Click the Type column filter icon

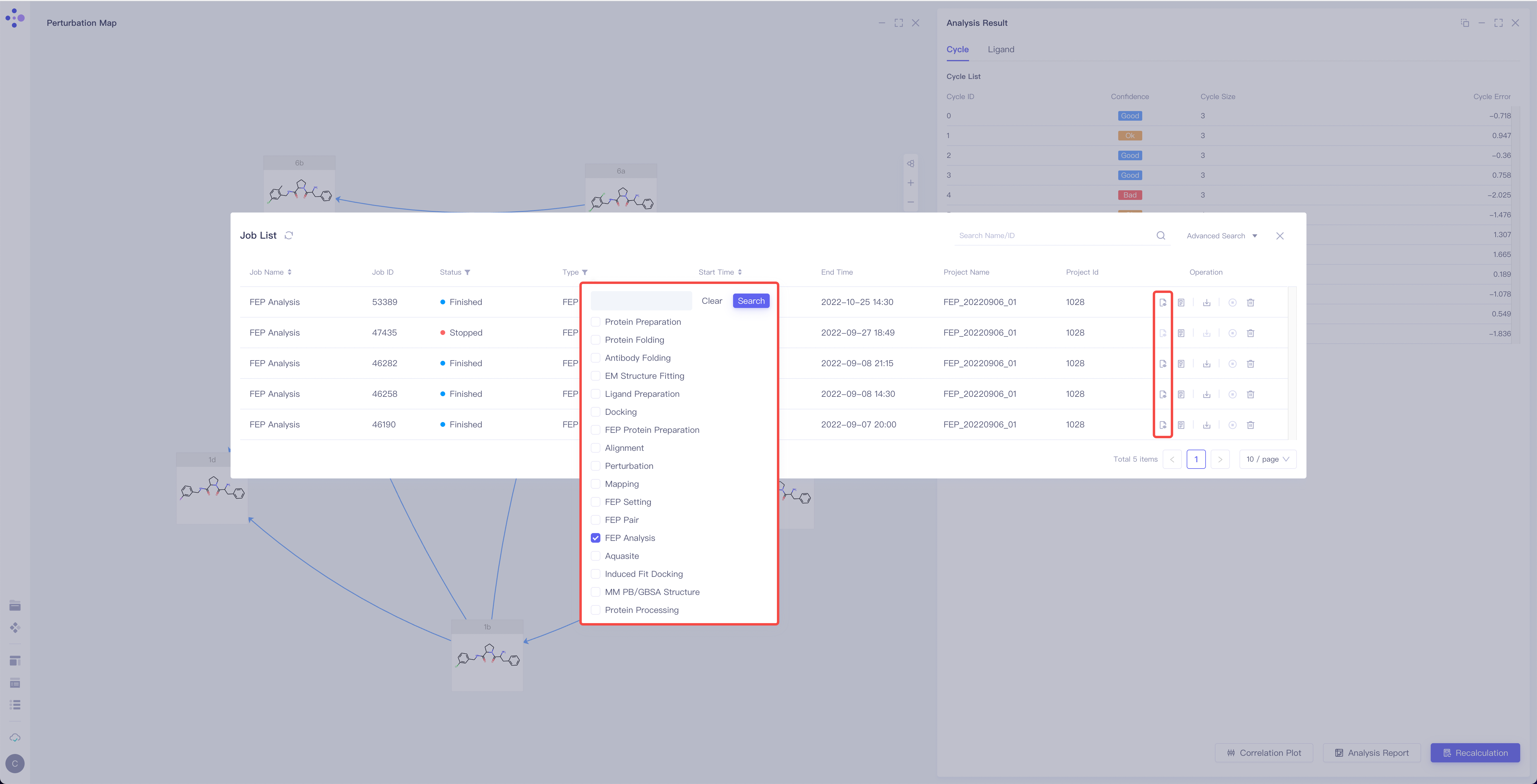click(x=585, y=272)
